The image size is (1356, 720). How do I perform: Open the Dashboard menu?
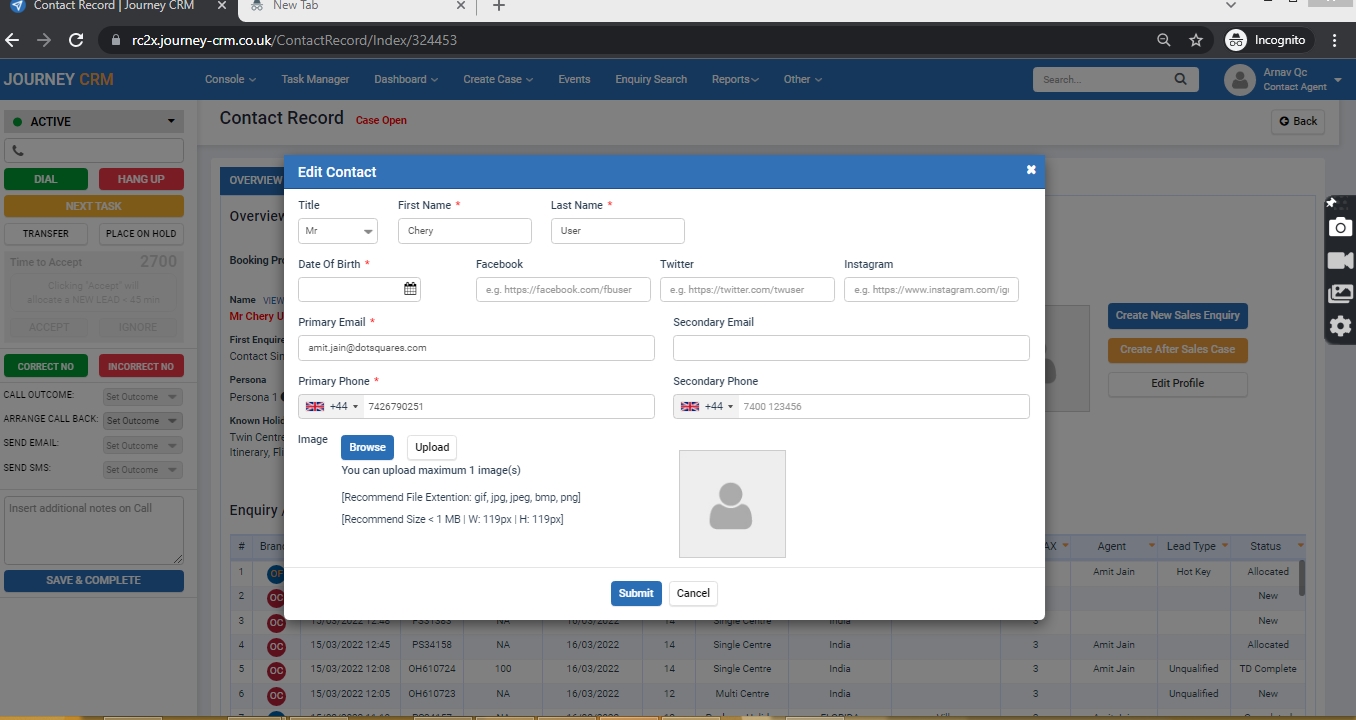pos(406,79)
